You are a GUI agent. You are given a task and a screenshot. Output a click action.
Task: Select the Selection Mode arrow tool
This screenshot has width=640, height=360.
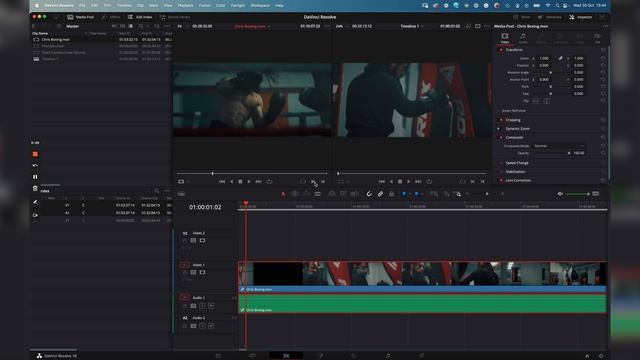click(283, 194)
